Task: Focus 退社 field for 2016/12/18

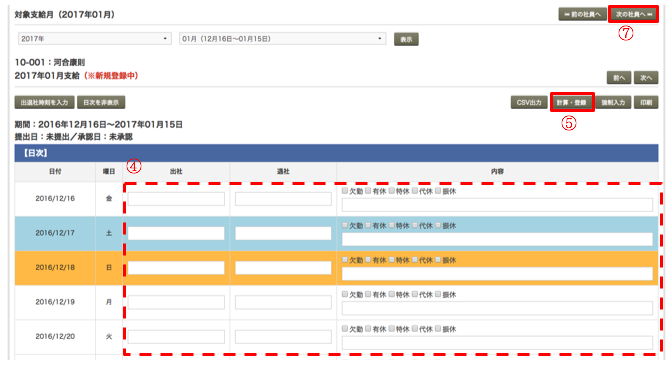Action: [x=283, y=268]
